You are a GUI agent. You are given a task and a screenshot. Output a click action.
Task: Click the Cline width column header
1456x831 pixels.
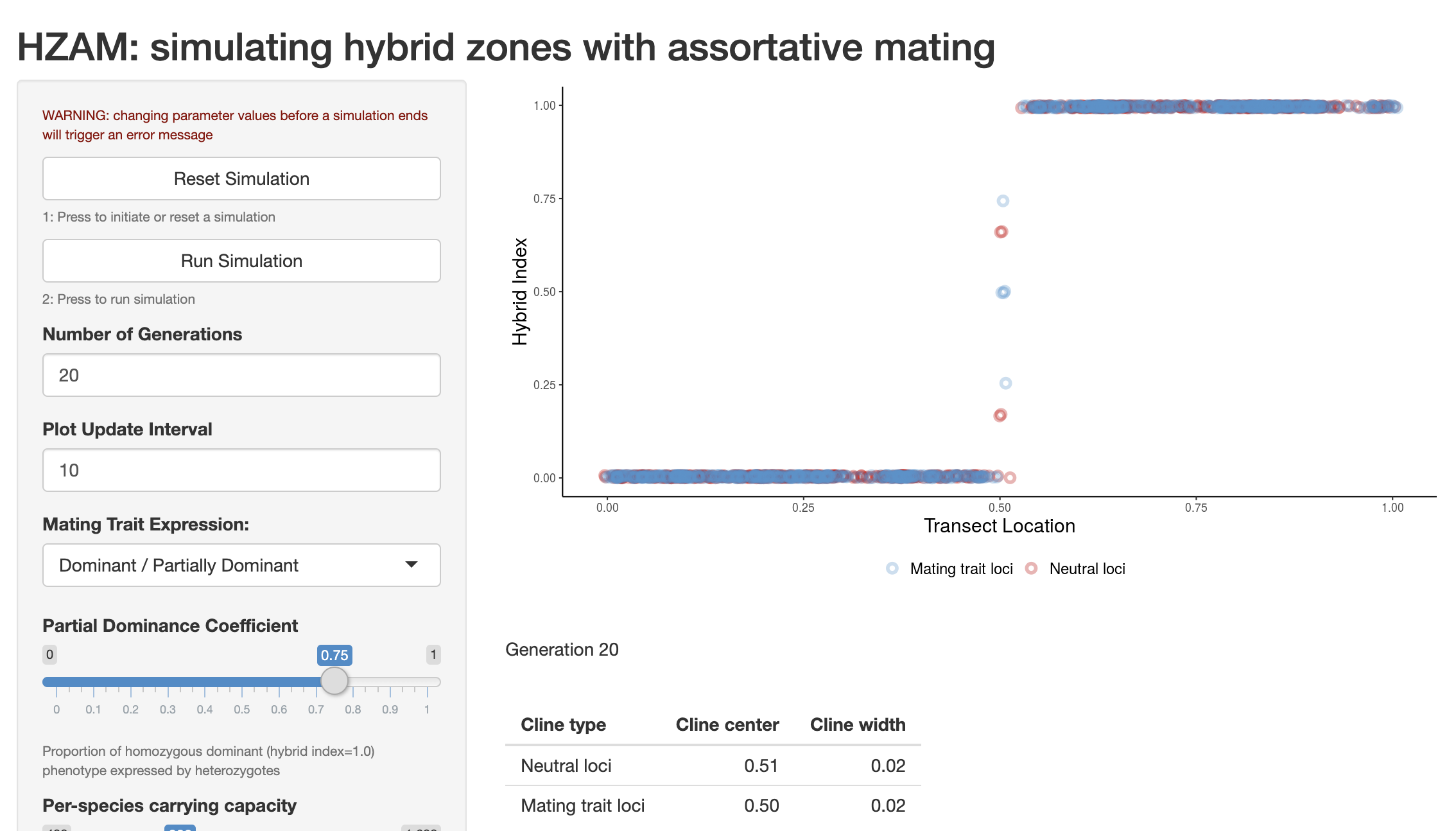coord(857,724)
